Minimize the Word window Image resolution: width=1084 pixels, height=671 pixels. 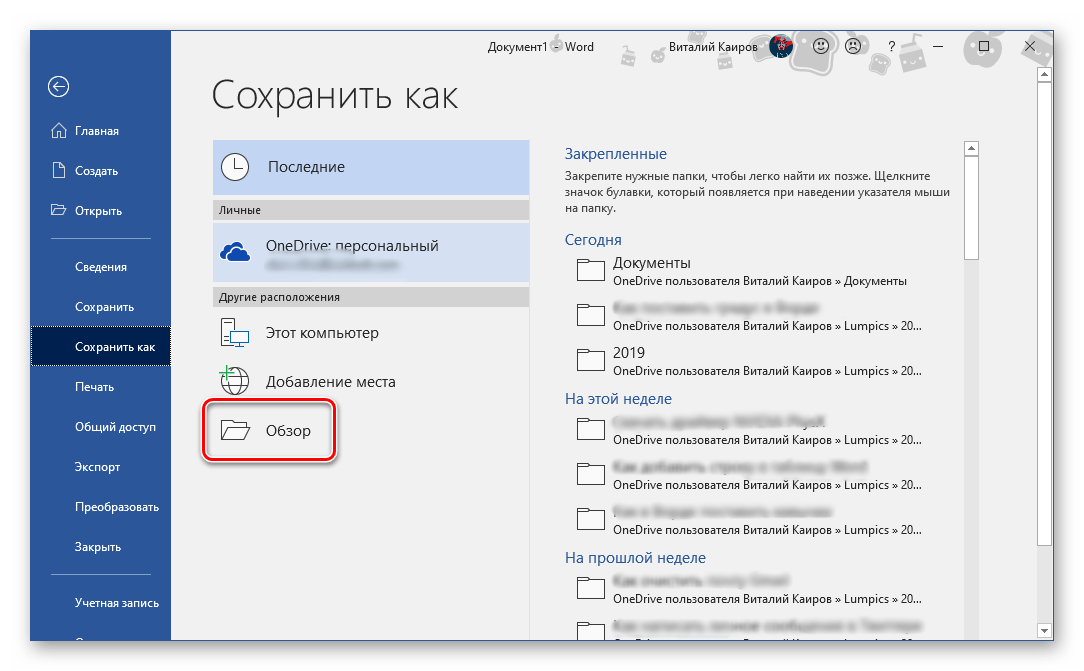(938, 46)
